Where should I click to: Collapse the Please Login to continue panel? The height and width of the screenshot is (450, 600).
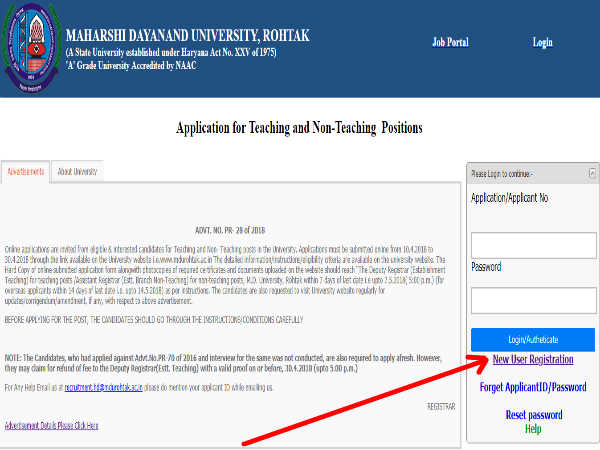tap(592, 173)
